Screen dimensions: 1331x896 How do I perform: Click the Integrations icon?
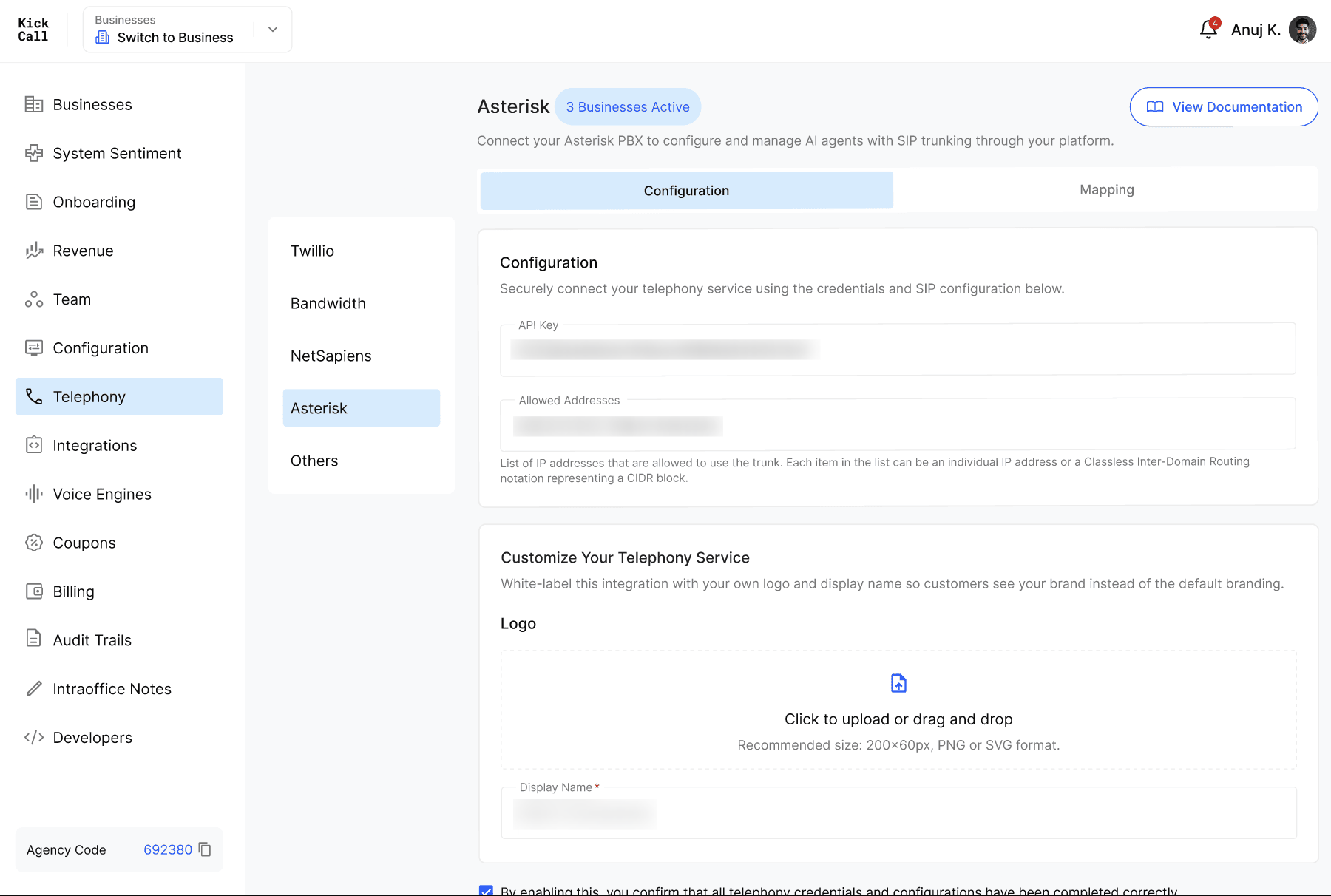[x=34, y=445]
